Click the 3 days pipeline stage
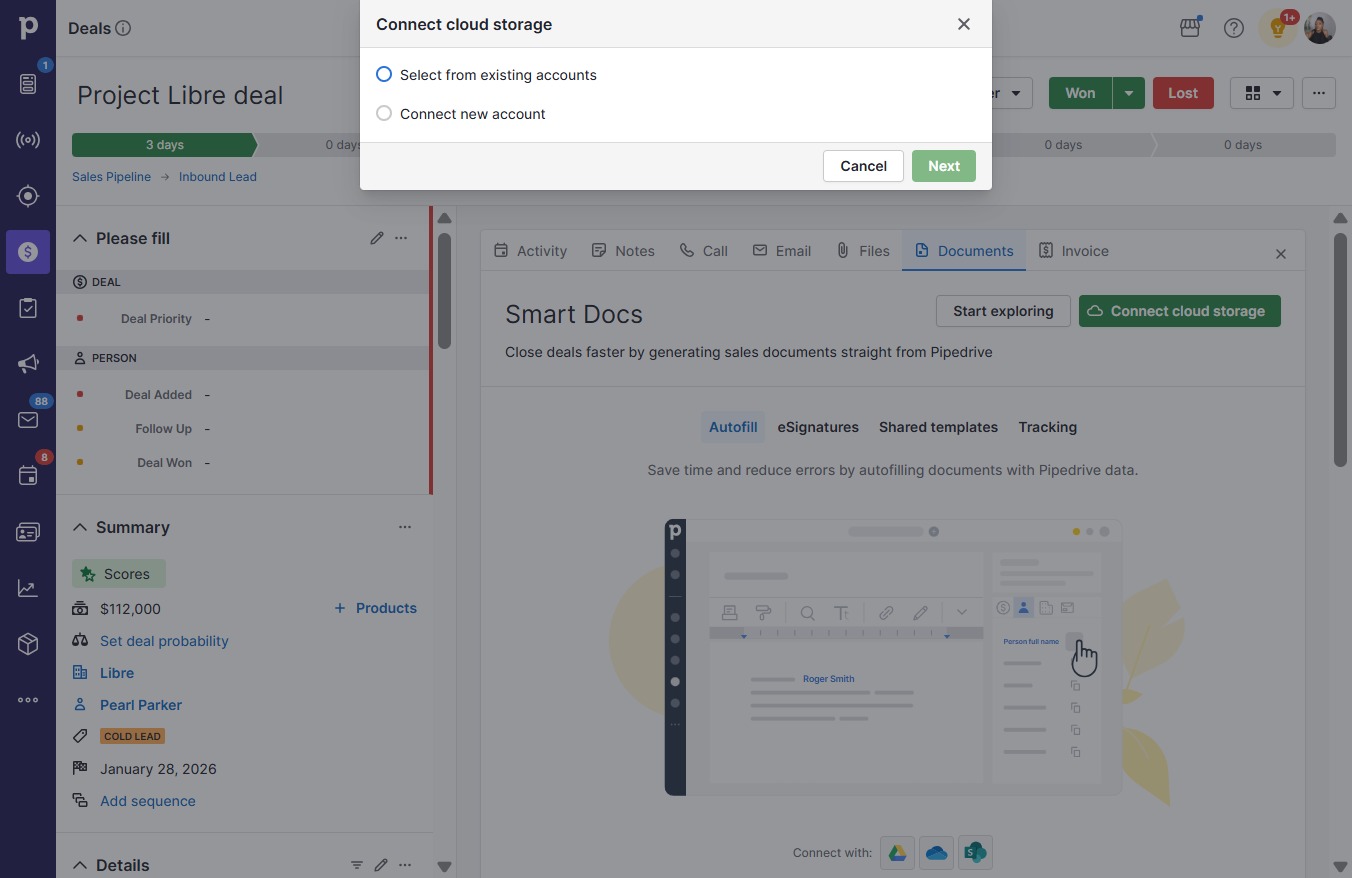 (165, 145)
